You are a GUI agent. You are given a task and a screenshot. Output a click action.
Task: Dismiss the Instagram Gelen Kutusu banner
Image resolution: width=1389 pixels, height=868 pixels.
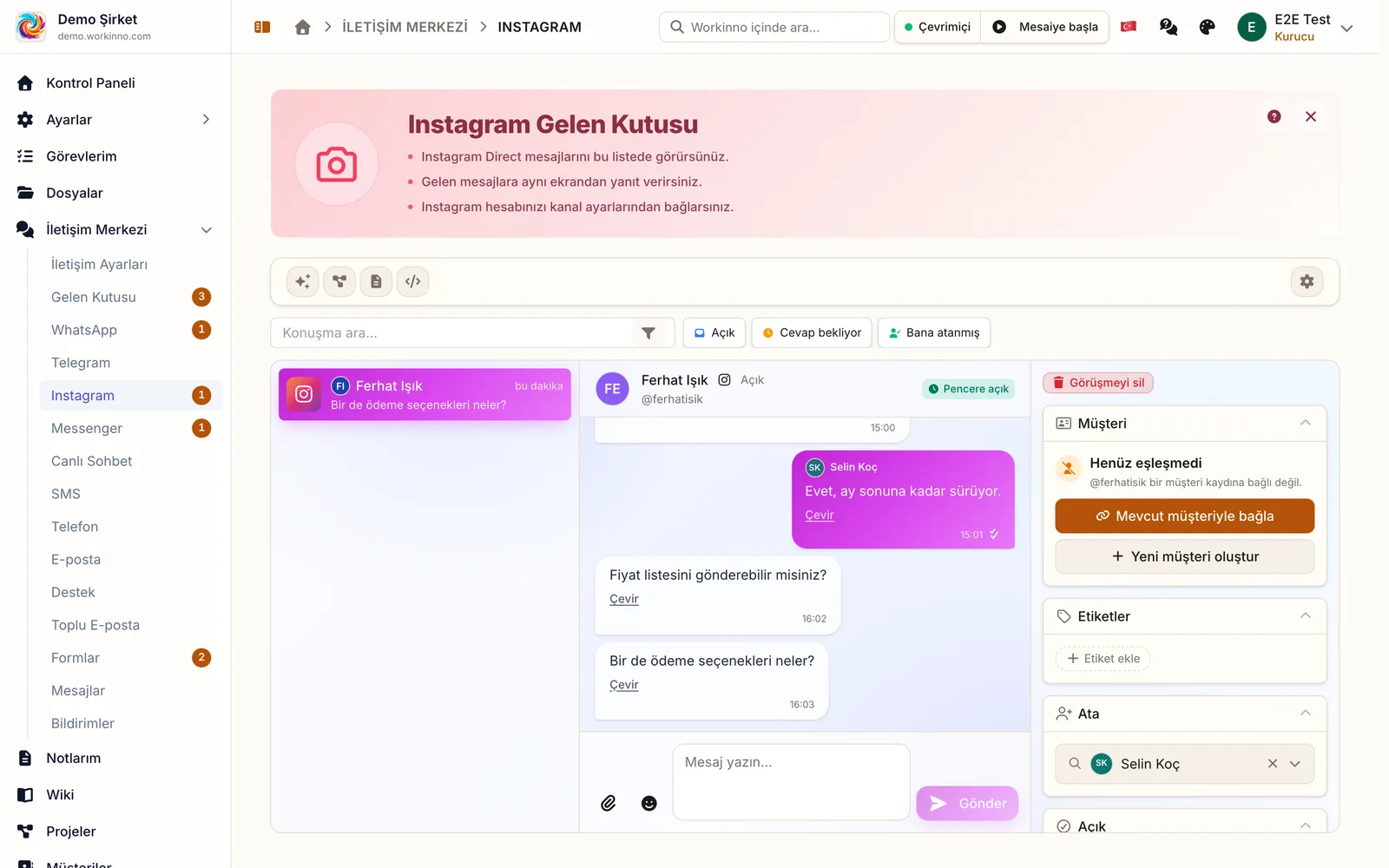click(1311, 116)
